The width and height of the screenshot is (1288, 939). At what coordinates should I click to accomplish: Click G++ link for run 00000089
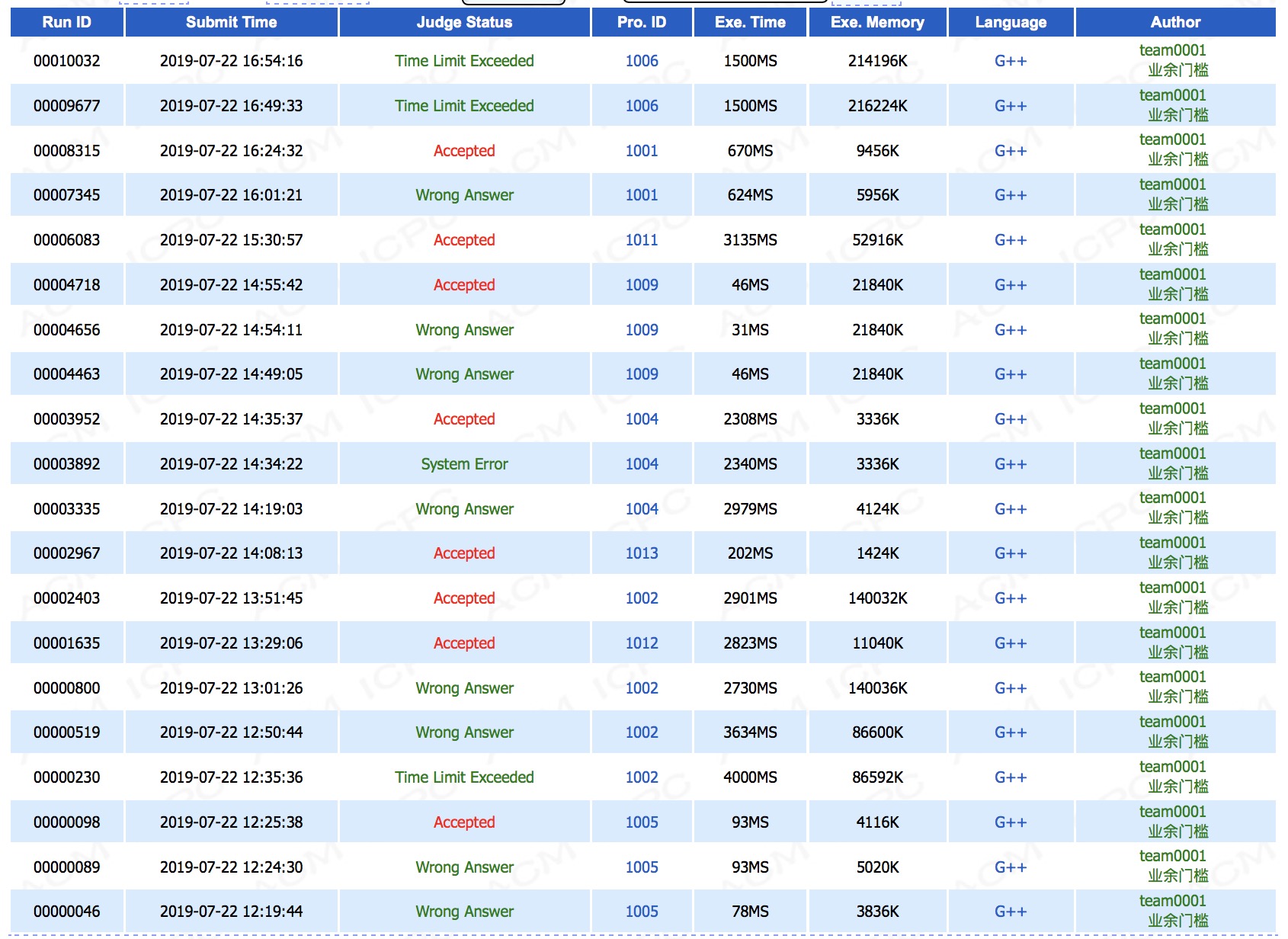[1010, 867]
